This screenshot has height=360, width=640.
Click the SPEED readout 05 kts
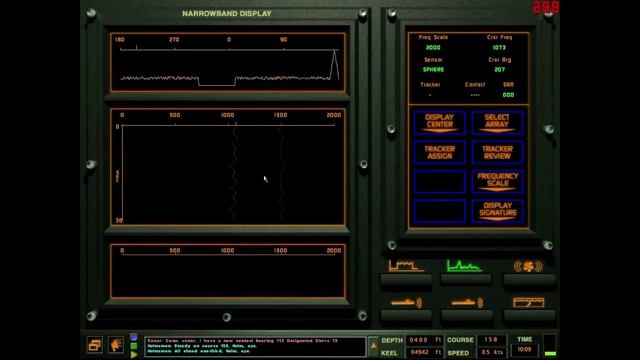(x=491, y=352)
